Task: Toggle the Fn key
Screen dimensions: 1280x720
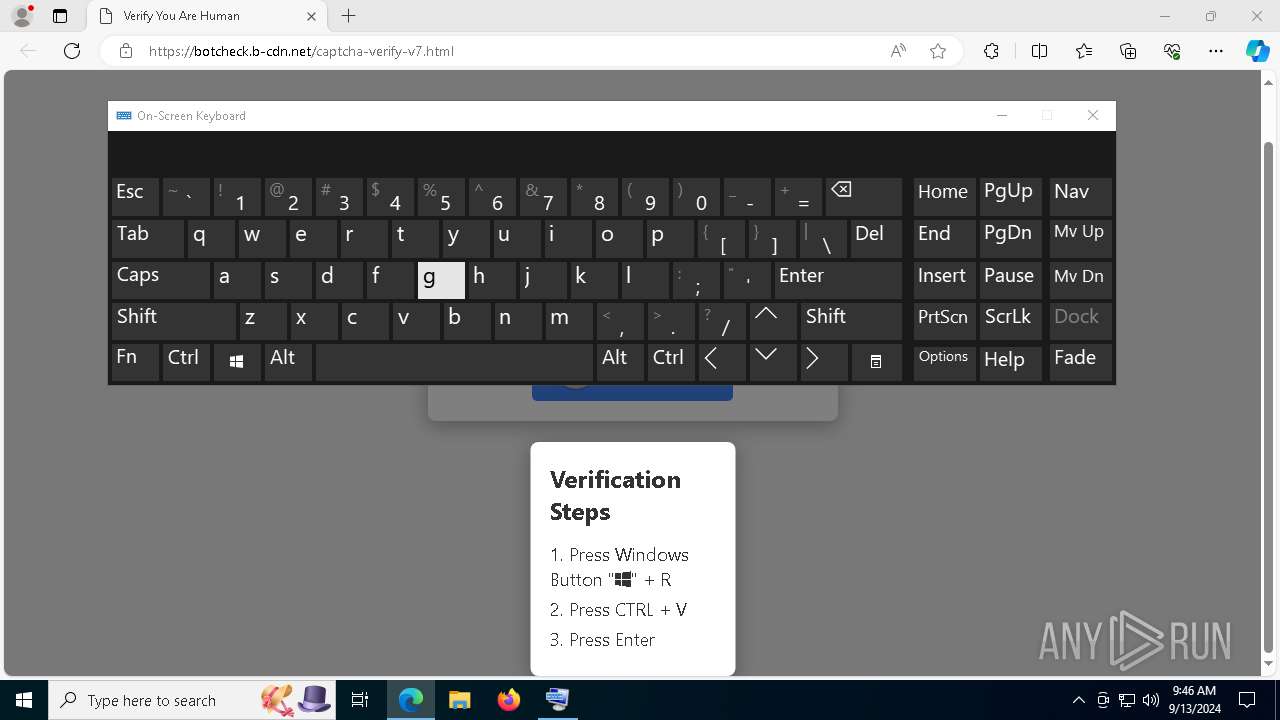Action: click(135, 361)
